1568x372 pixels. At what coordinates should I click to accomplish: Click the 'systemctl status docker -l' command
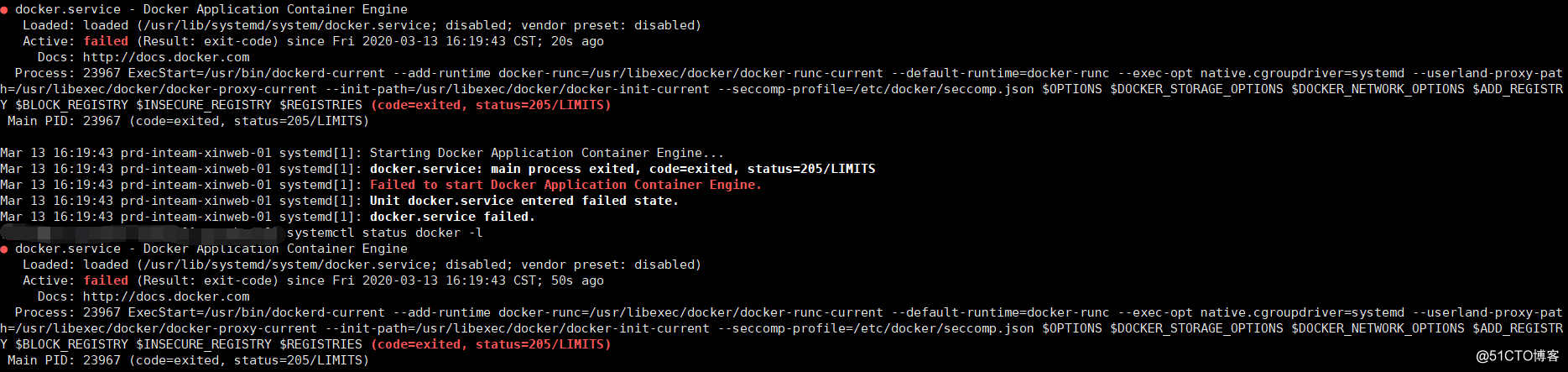tap(385, 233)
